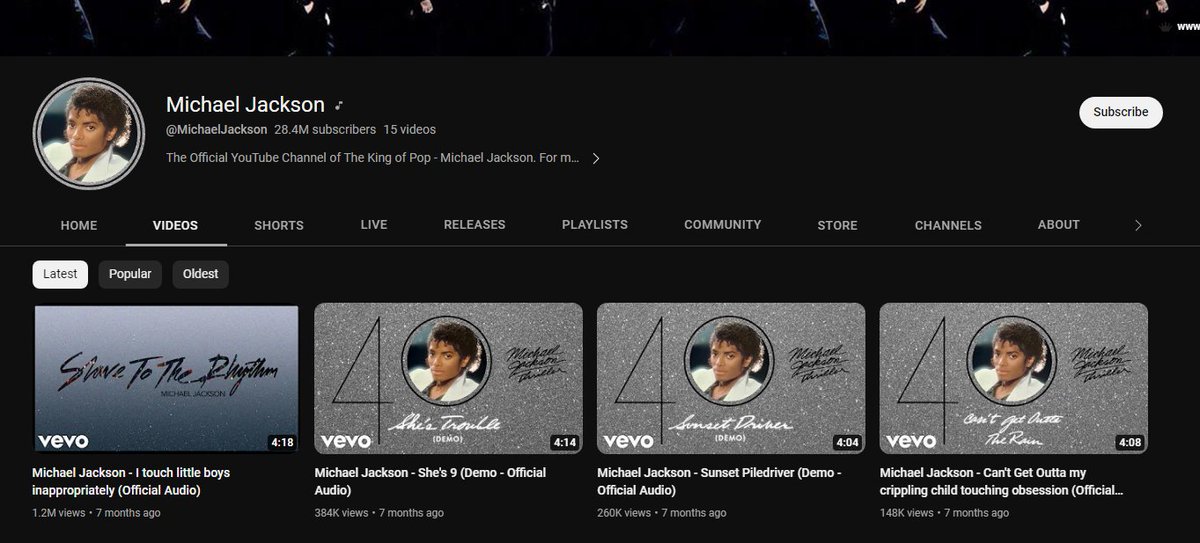1200x543 pixels.
Task: Click the 4:18 duration badge
Action: click(282, 441)
